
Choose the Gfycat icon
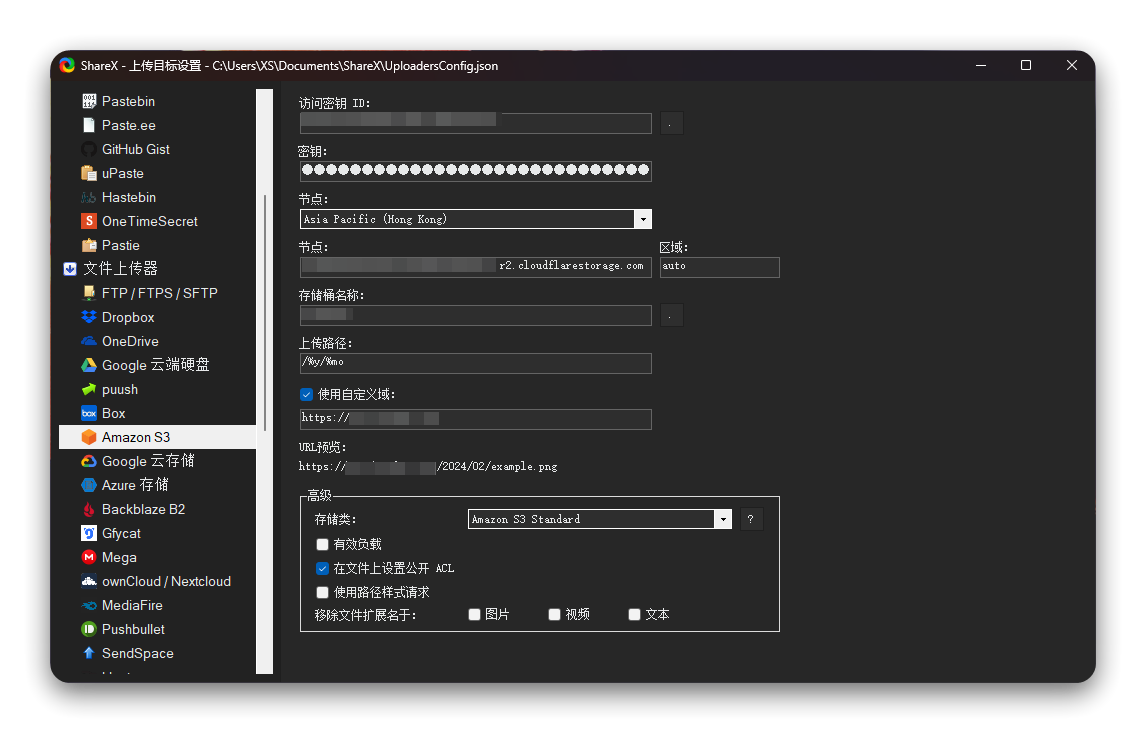pos(89,533)
